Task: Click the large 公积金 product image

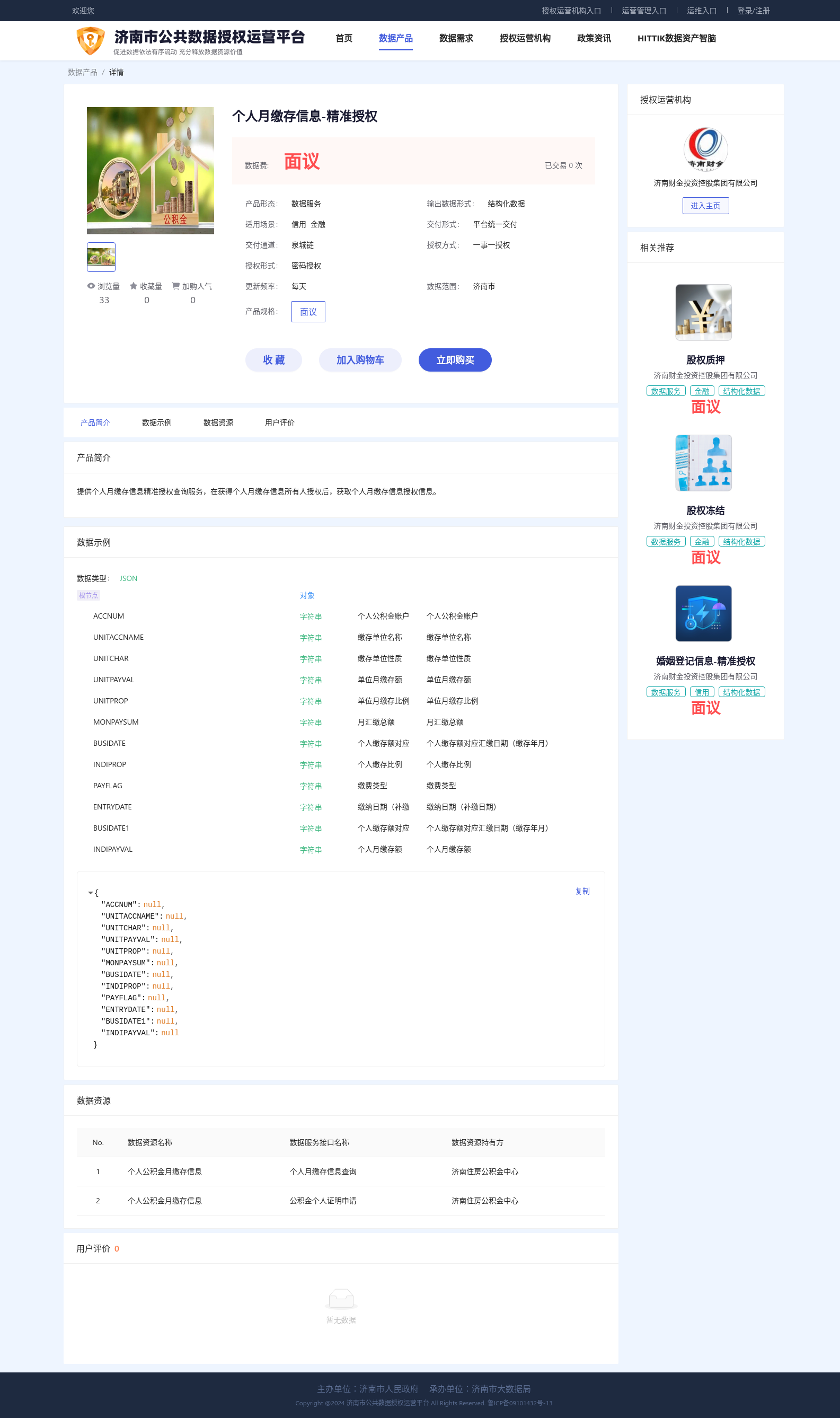Action: click(x=151, y=170)
